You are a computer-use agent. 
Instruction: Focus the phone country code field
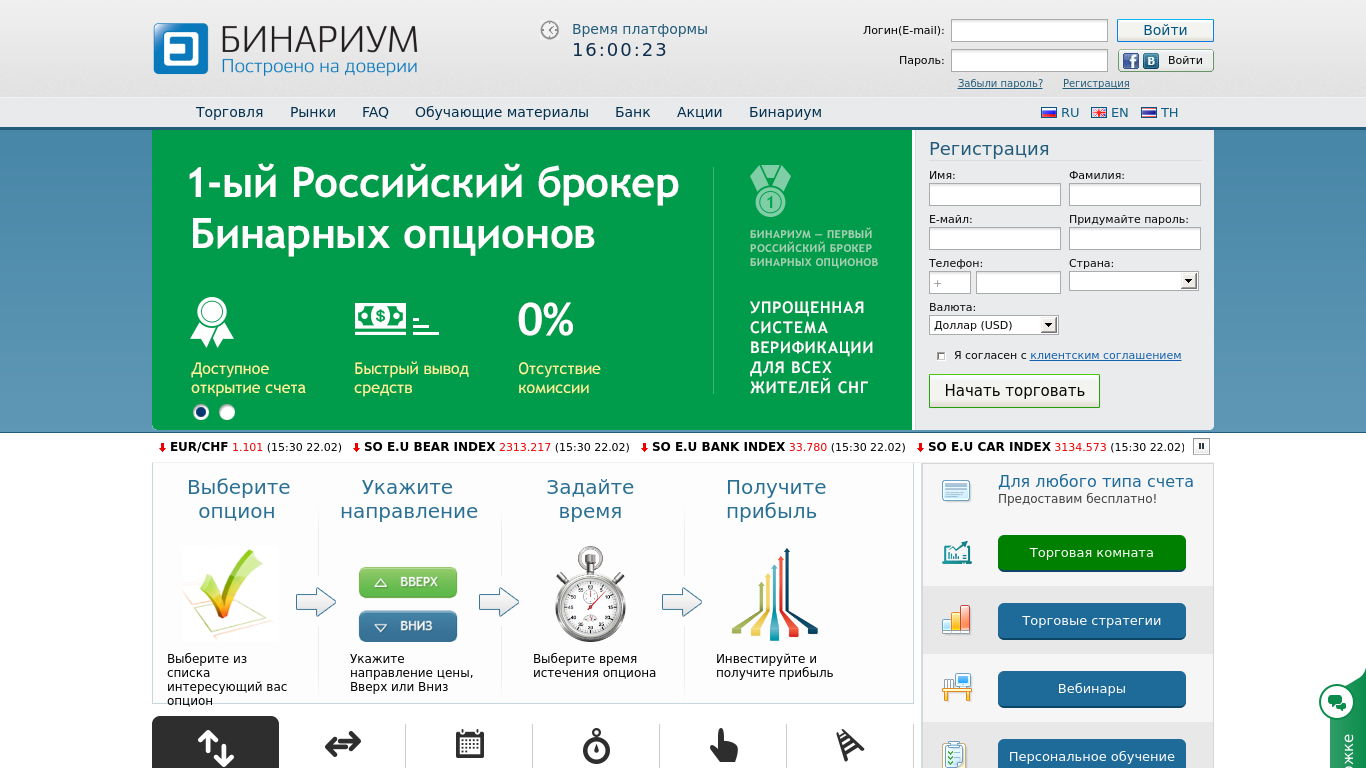point(950,283)
